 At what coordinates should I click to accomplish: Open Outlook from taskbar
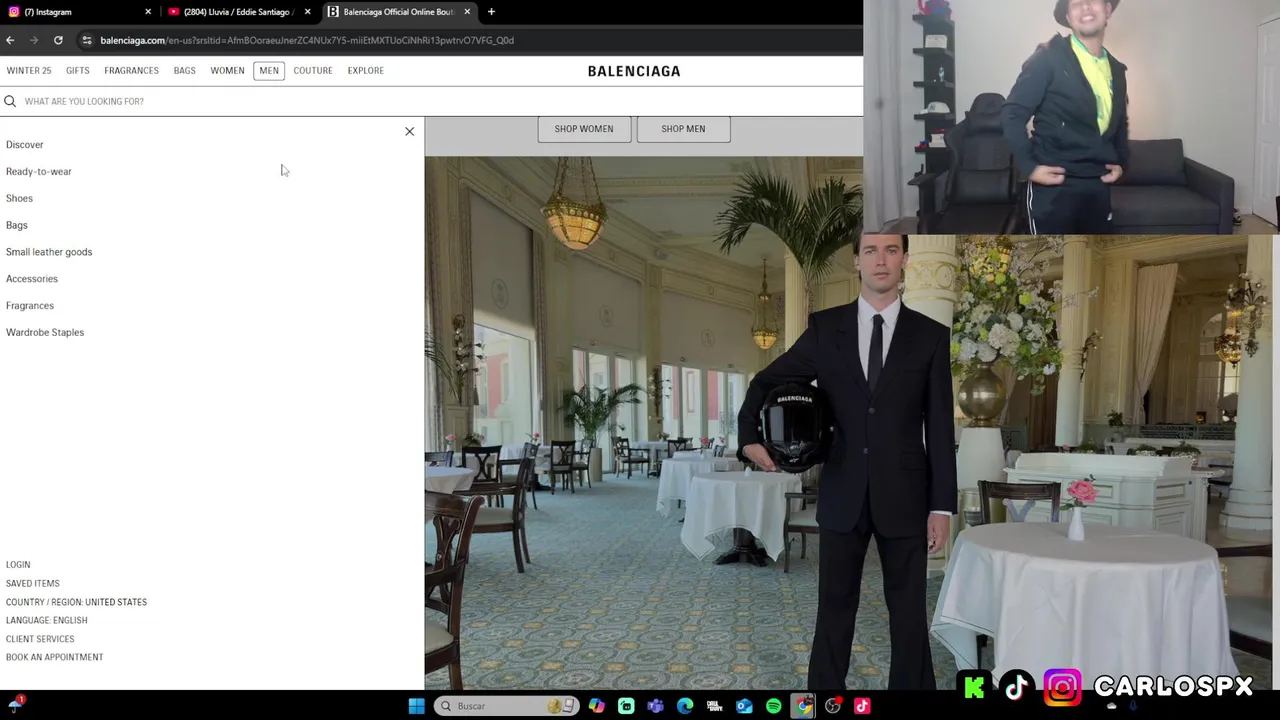point(744,706)
